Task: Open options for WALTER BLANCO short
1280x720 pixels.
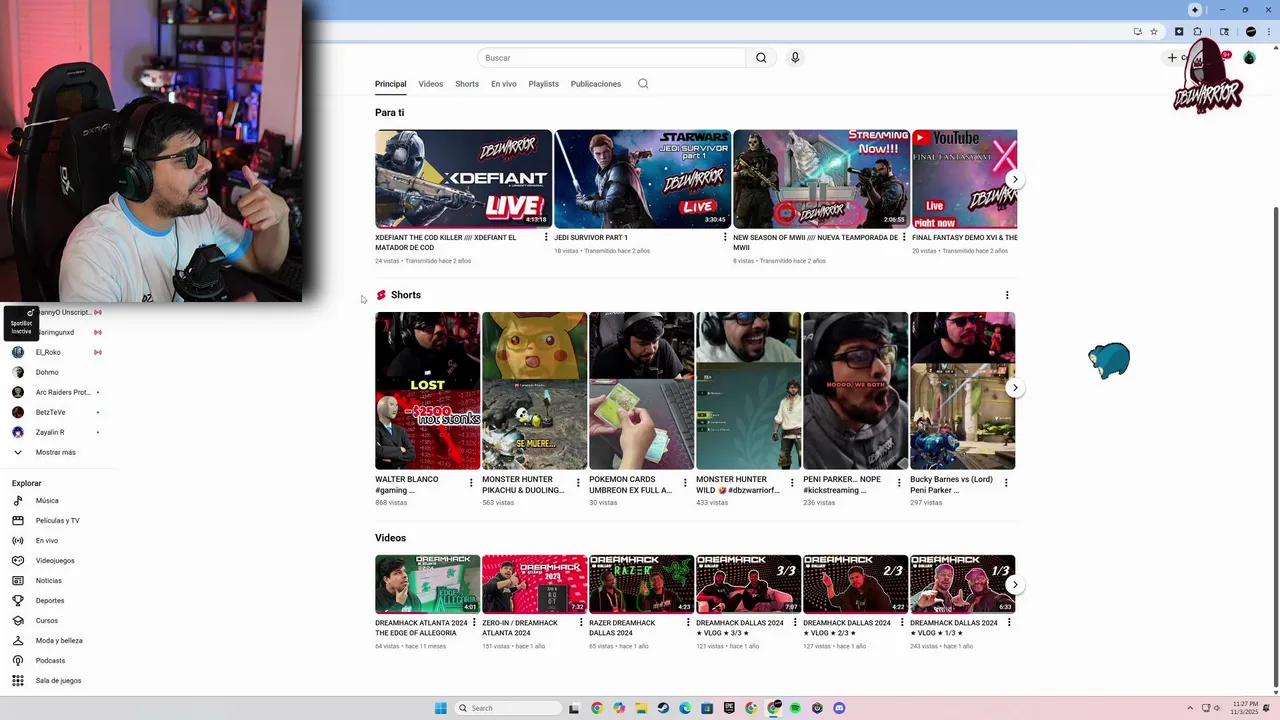Action: pos(471,483)
